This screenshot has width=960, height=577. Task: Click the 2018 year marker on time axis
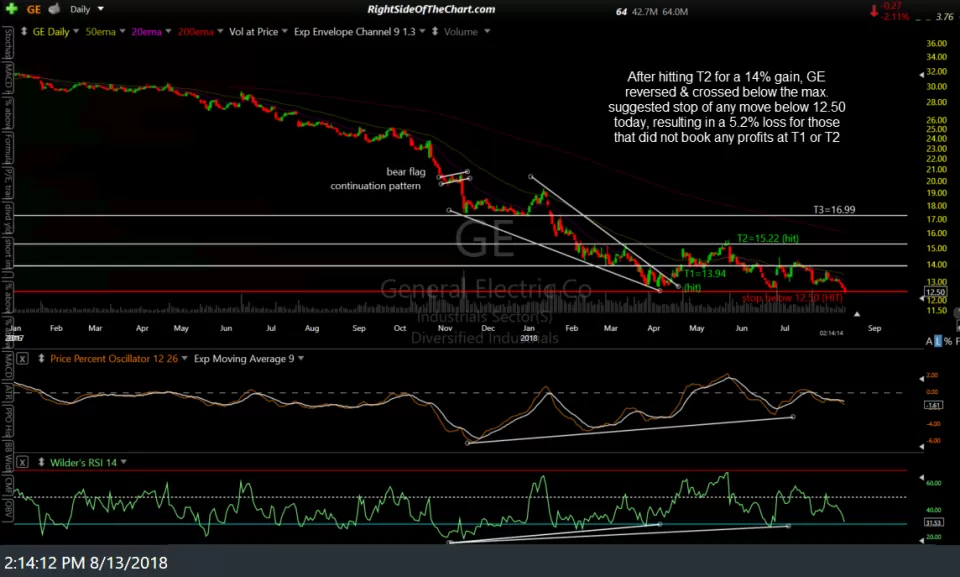click(528, 338)
